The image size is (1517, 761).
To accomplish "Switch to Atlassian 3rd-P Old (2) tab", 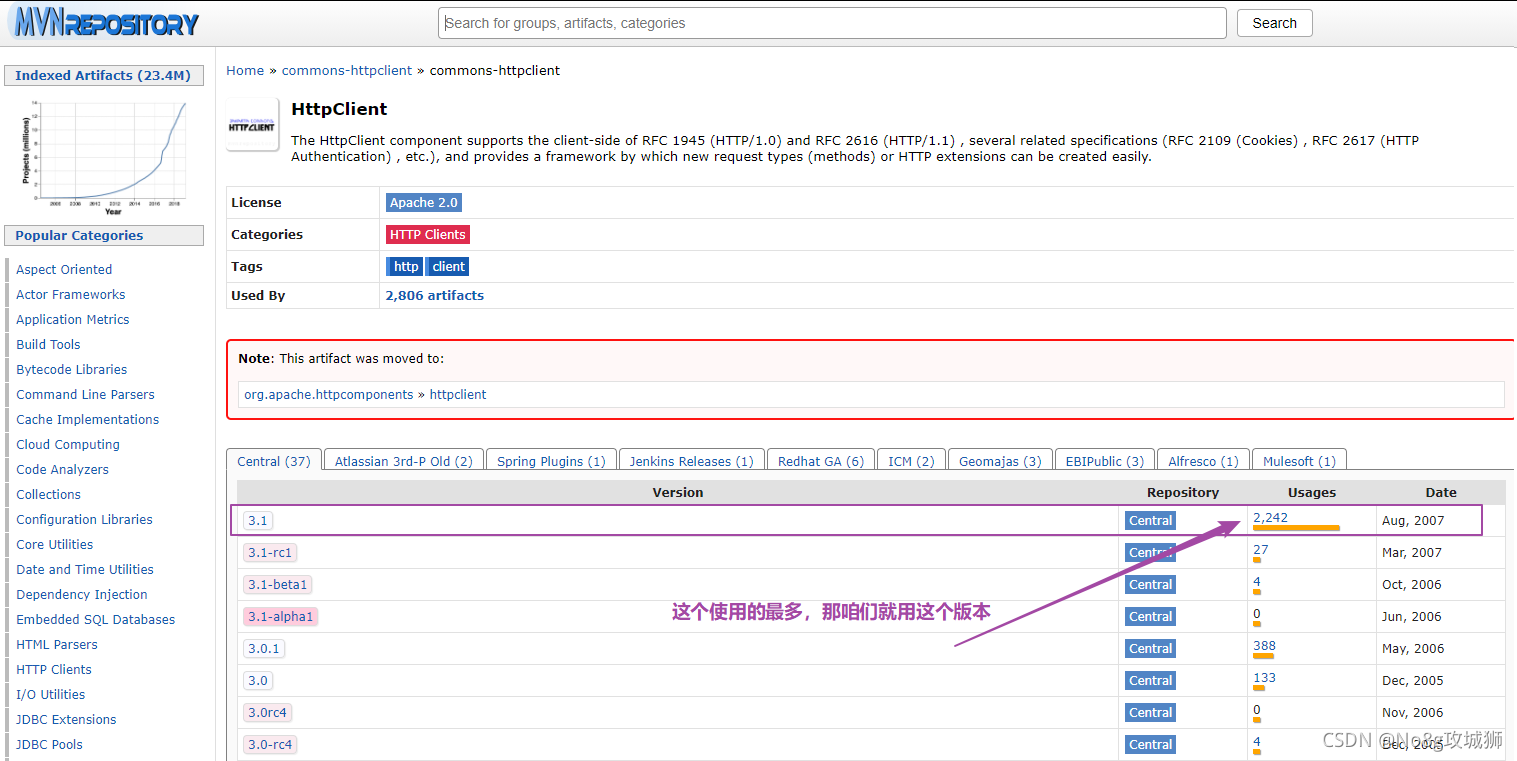I will [404, 461].
